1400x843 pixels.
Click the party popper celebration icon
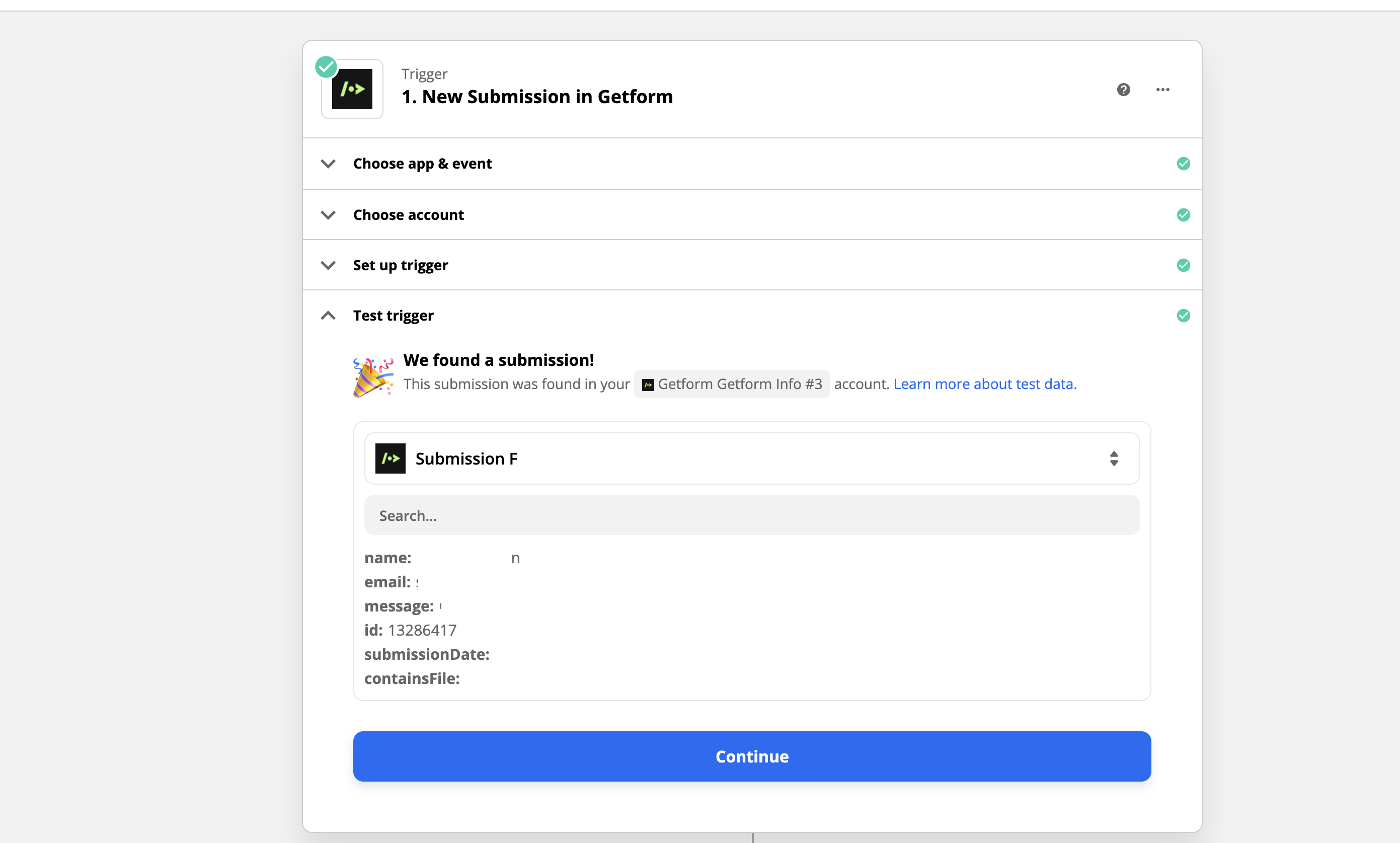point(373,376)
